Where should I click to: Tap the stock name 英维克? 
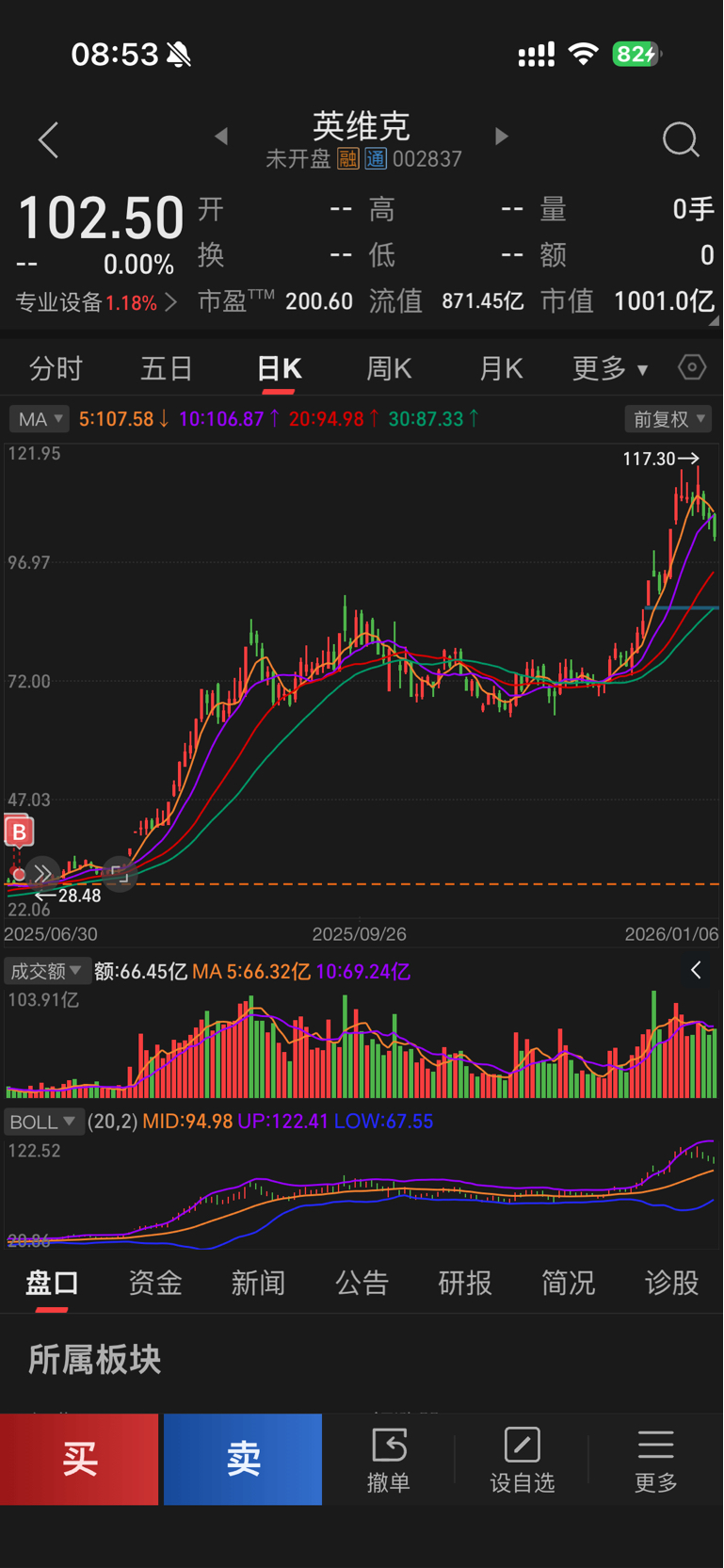click(362, 125)
